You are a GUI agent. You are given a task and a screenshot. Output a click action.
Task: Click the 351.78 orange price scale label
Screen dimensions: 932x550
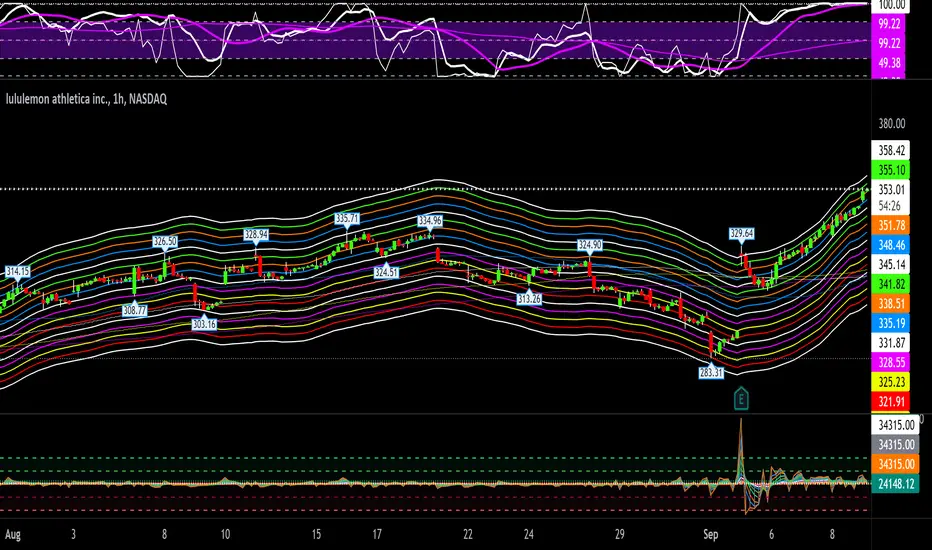pos(891,225)
